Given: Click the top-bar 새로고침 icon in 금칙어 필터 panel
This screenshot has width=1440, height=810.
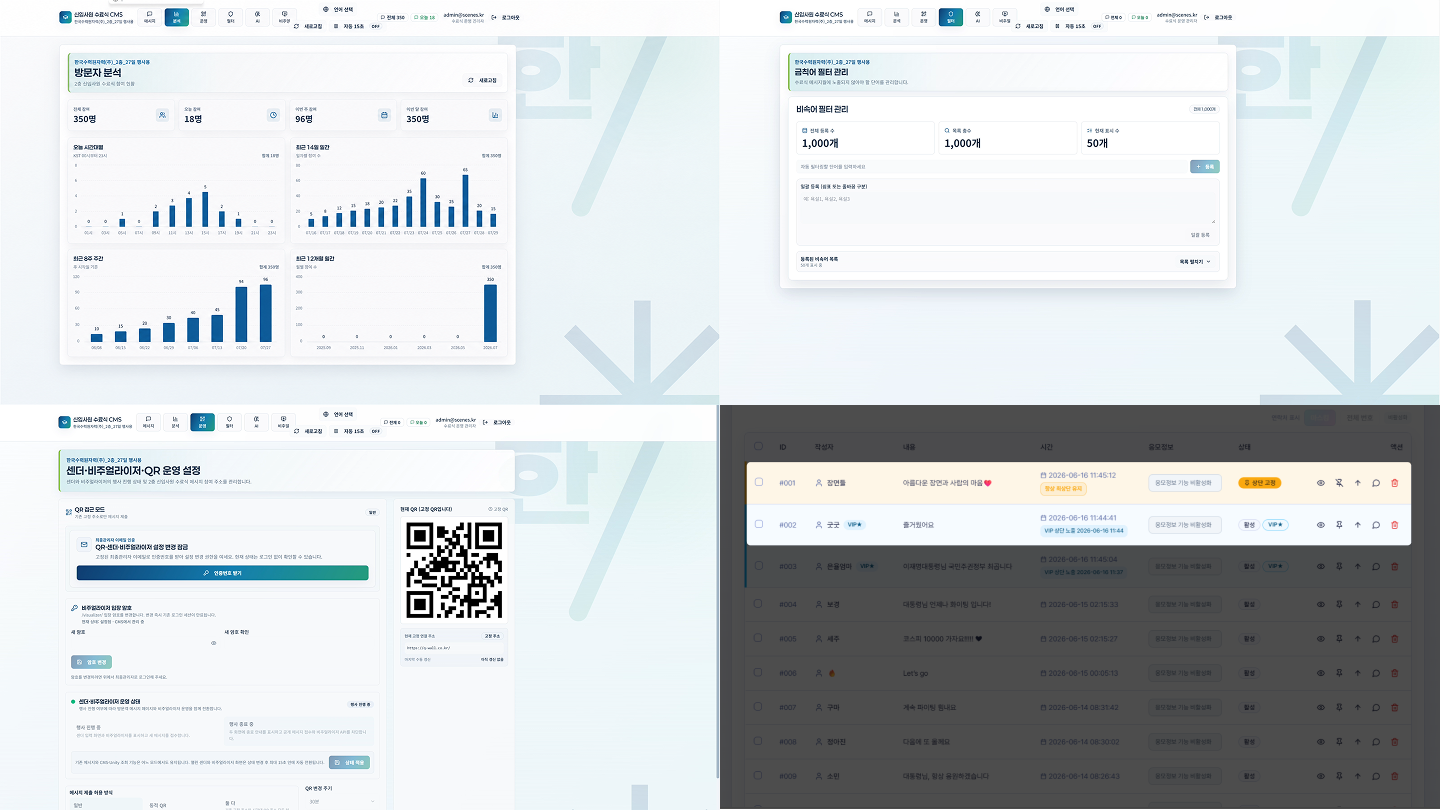Looking at the screenshot, I should (1016, 26).
